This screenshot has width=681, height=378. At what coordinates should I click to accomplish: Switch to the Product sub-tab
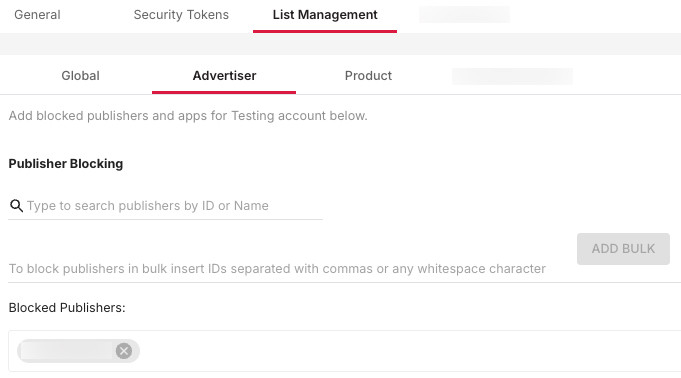click(x=368, y=76)
